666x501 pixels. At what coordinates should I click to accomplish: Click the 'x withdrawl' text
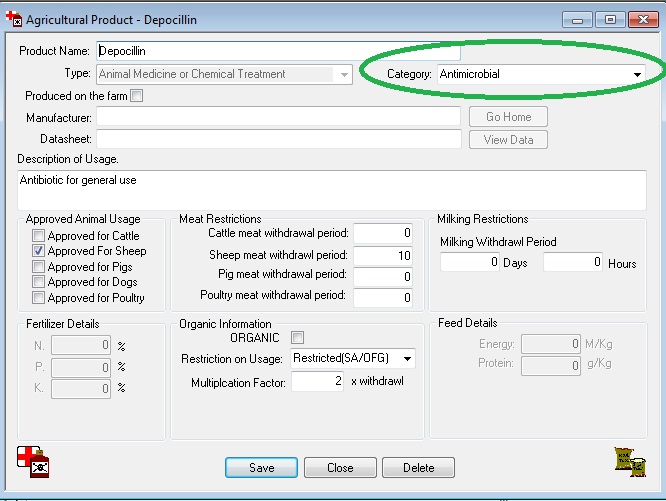pyautogui.click(x=377, y=381)
